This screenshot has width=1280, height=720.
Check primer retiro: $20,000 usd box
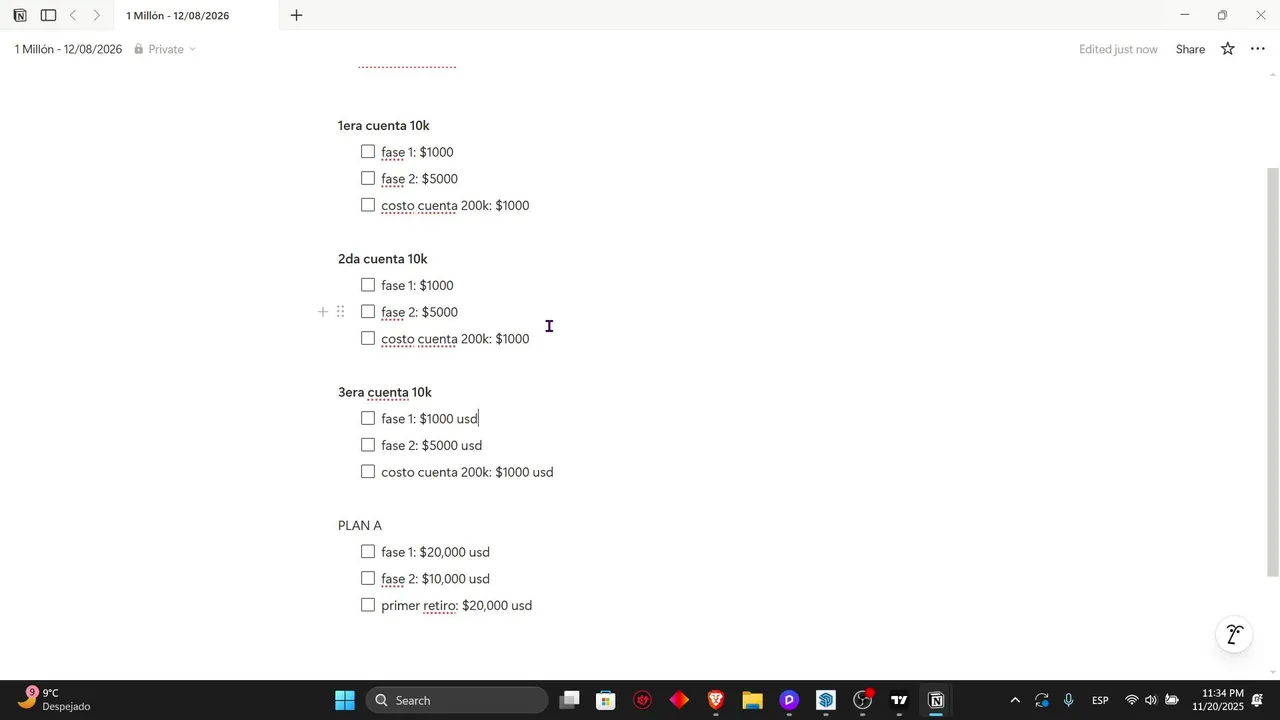pyautogui.click(x=368, y=605)
